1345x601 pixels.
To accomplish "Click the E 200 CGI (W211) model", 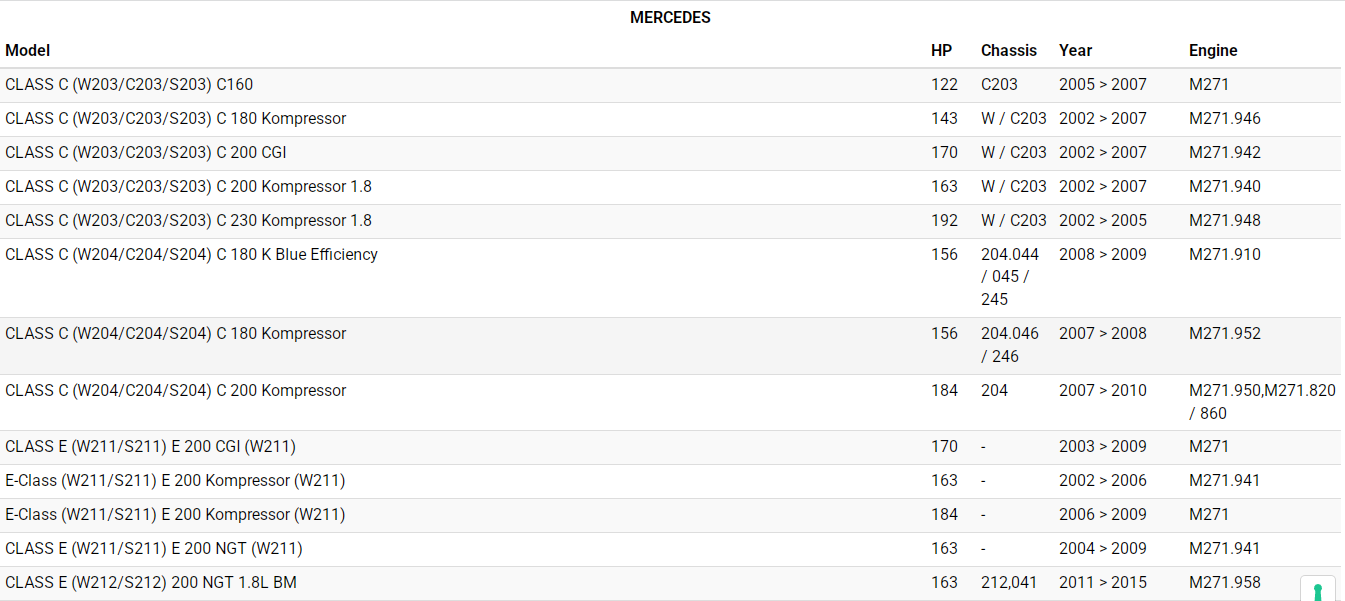I will click(150, 447).
